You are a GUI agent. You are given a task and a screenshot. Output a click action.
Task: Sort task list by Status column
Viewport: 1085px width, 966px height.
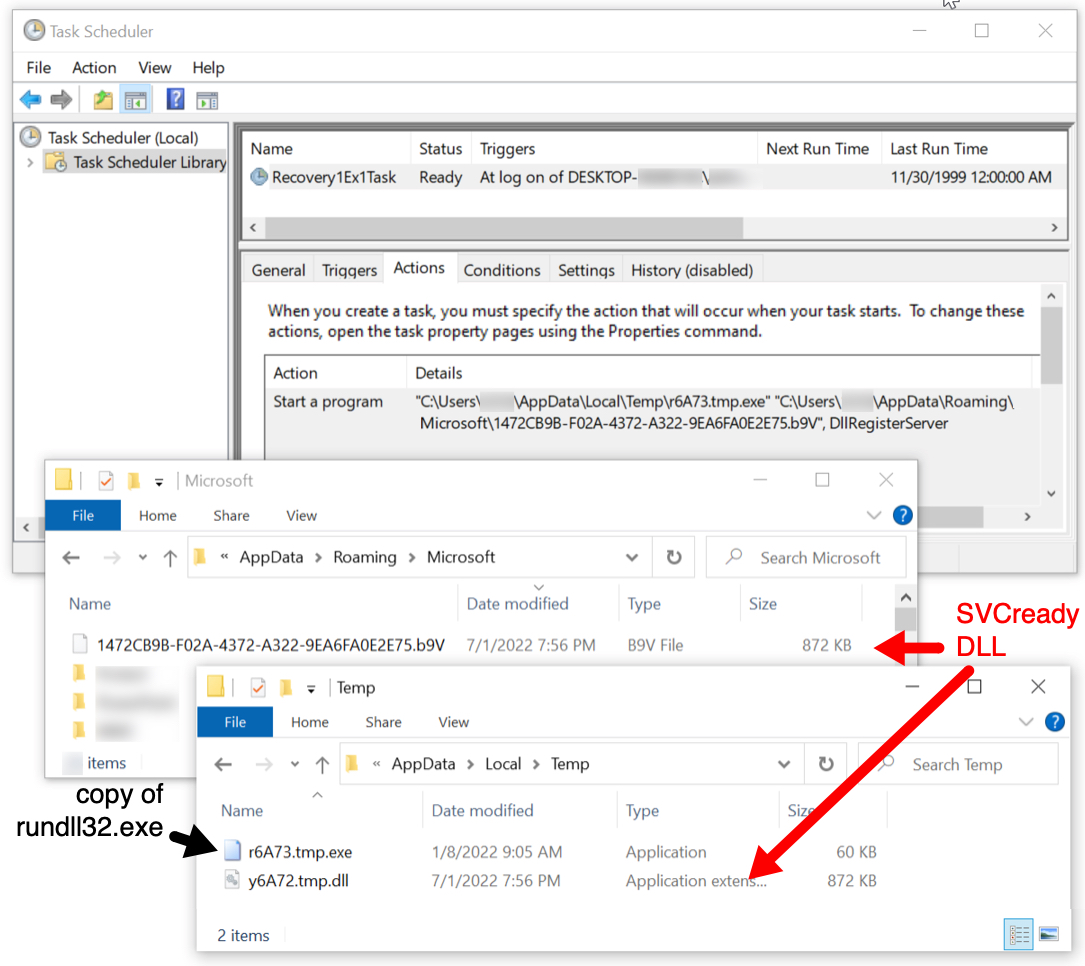click(440, 149)
